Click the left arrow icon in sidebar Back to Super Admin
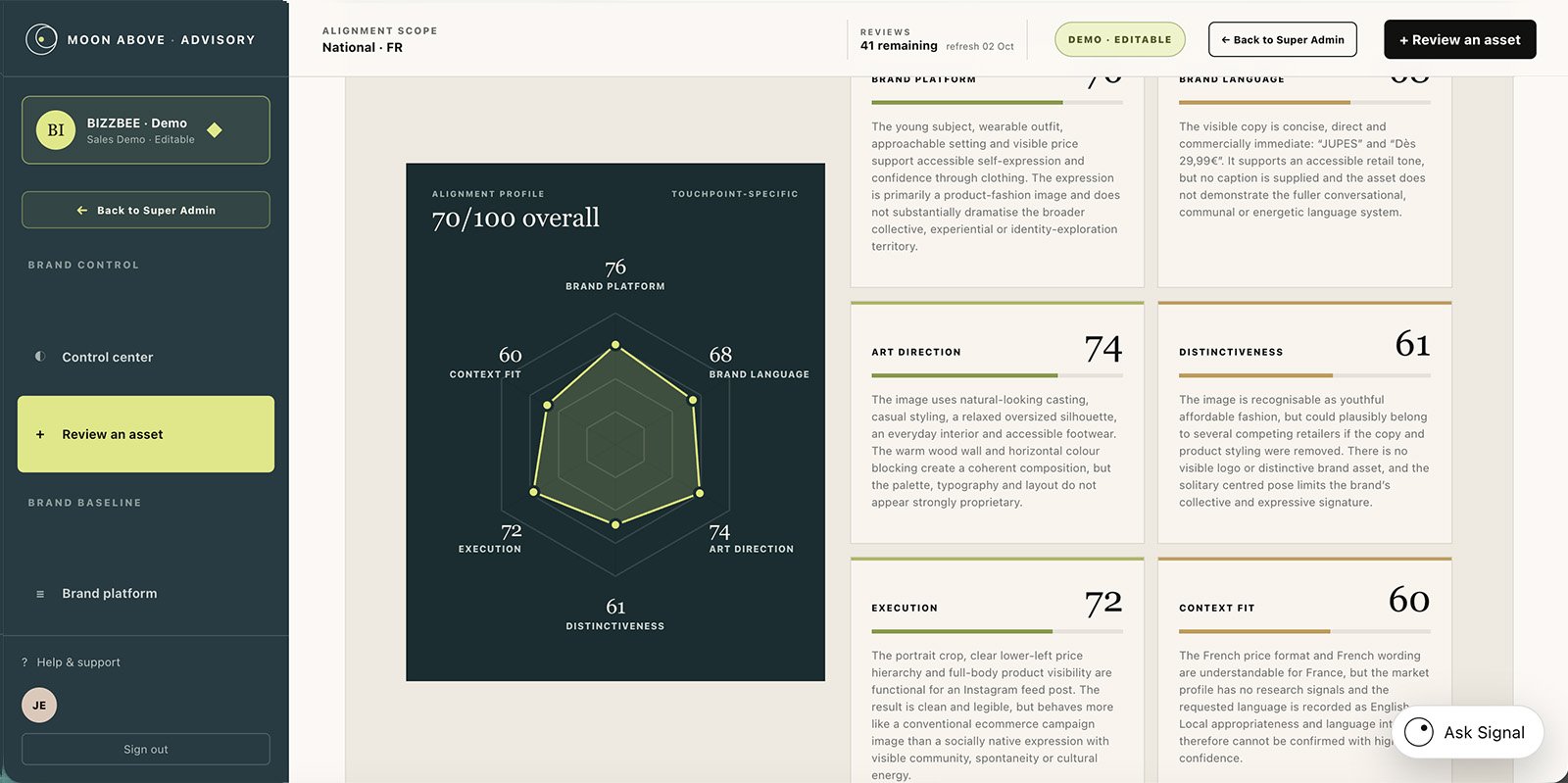Screen dimensions: 1568x783 click(82, 210)
